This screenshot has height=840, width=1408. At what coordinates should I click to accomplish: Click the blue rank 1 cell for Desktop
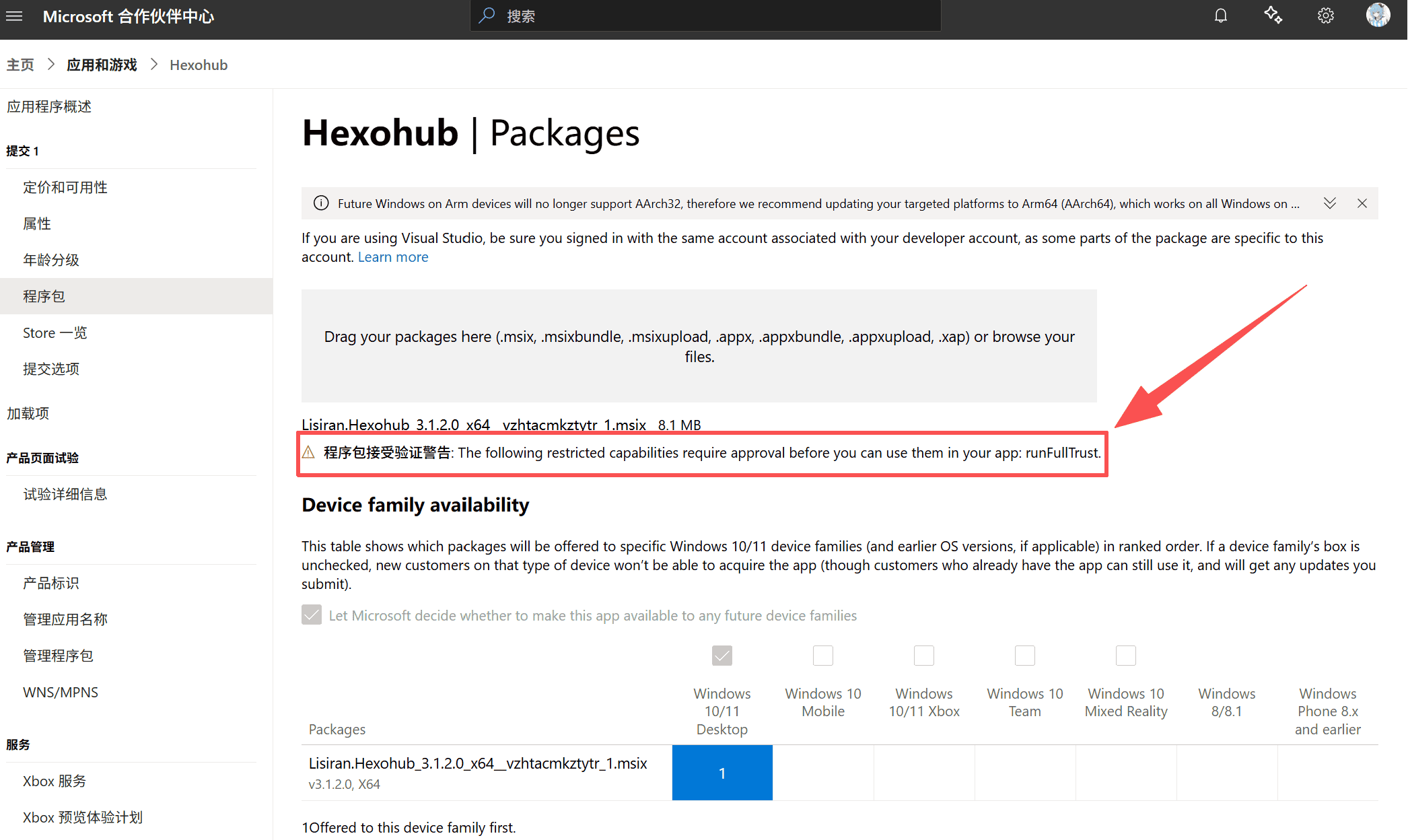pyautogui.click(x=721, y=773)
